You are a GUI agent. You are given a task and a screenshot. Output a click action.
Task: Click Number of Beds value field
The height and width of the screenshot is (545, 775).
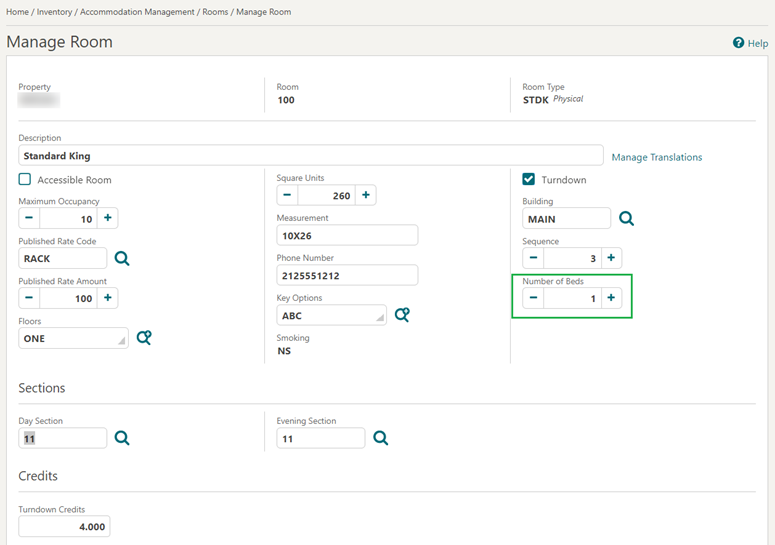(x=572, y=298)
